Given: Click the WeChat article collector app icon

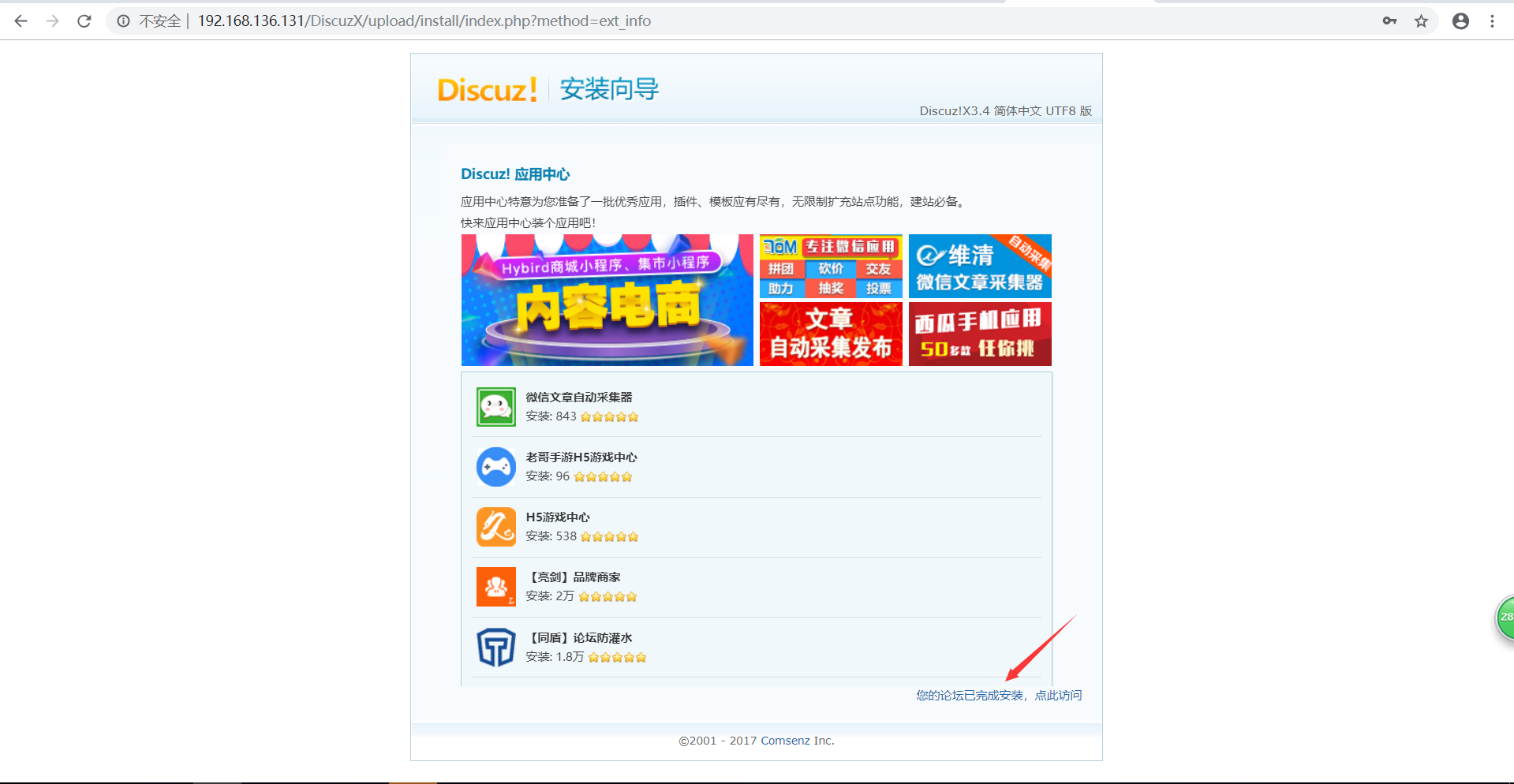Looking at the screenshot, I should [496, 407].
